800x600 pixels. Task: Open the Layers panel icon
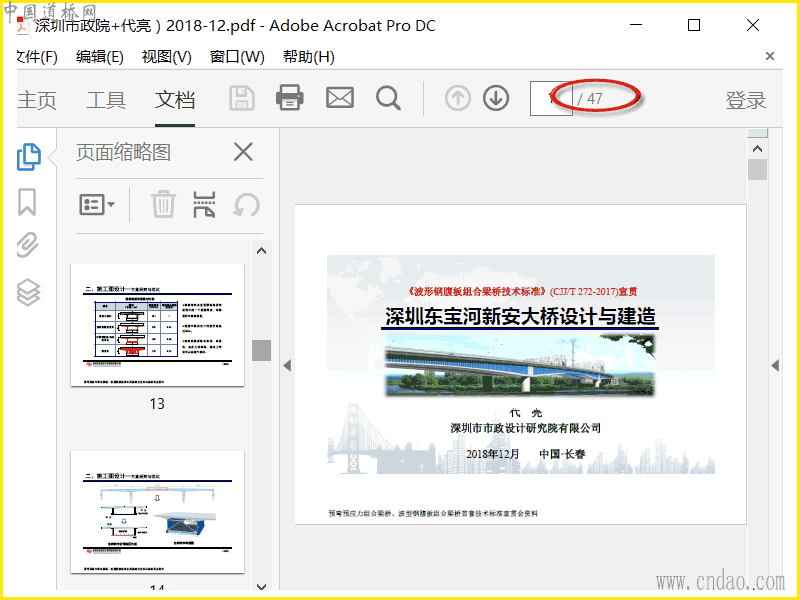[x=28, y=292]
